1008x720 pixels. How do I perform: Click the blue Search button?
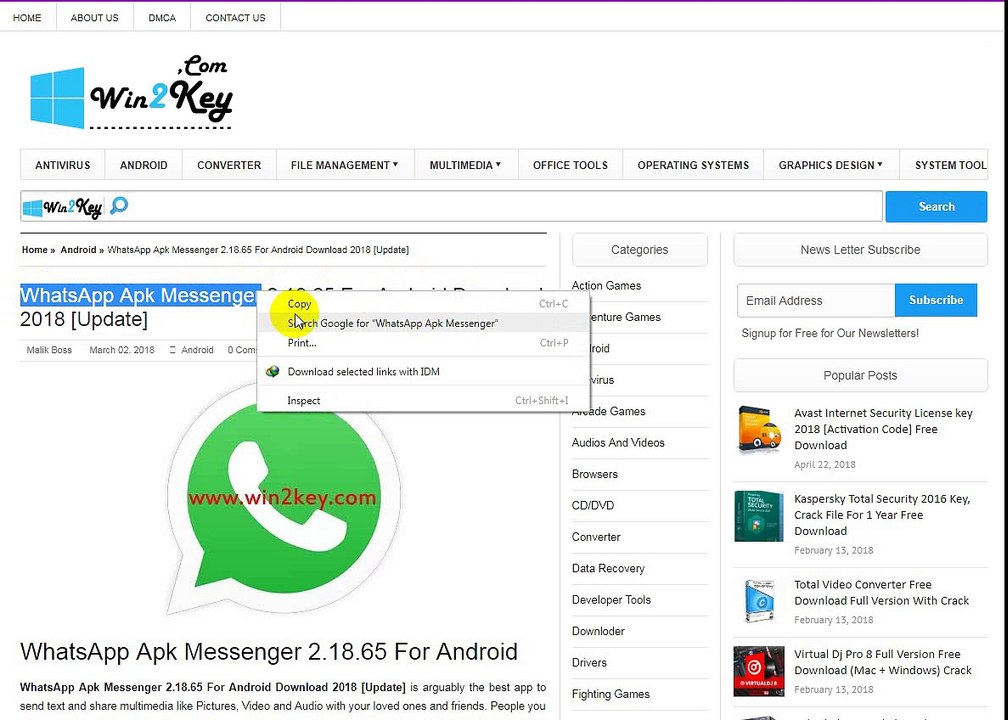[x=936, y=206]
